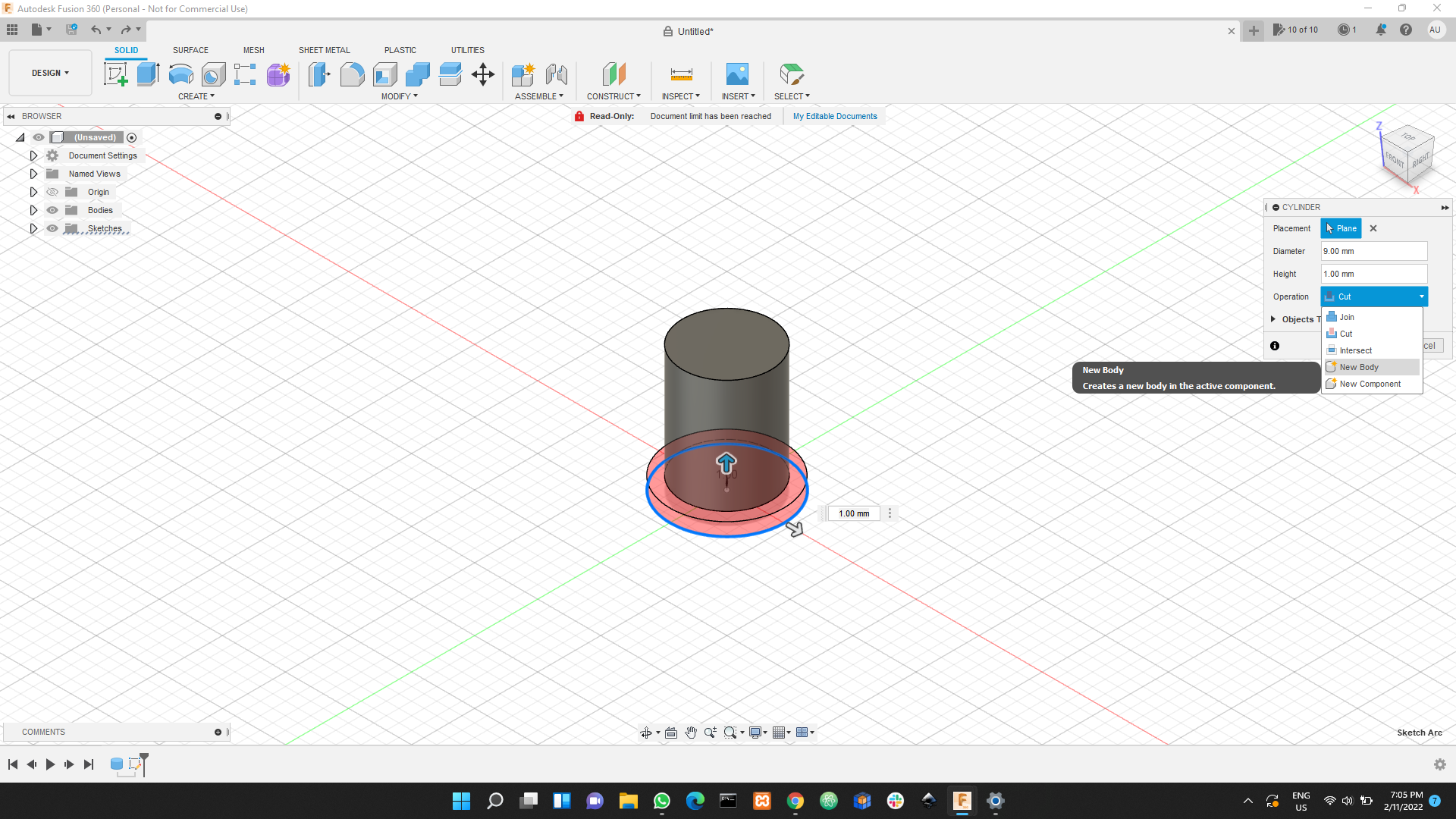This screenshot has height=819, width=1456.
Task: Open the Create Form tool
Action: [x=278, y=75]
